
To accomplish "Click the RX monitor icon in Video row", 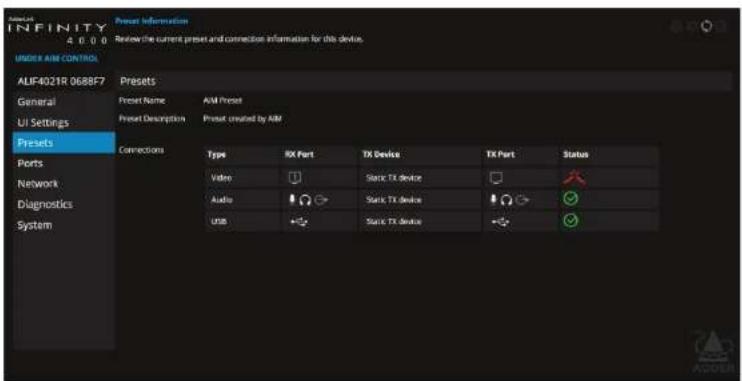I will point(295,177).
